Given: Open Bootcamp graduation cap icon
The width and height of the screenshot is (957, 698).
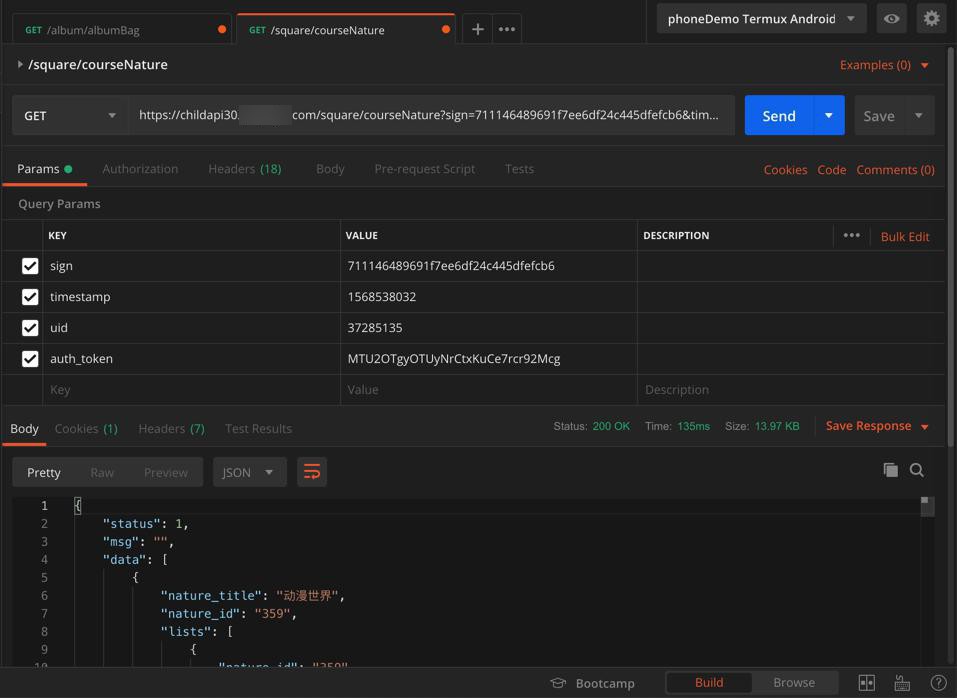Looking at the screenshot, I should [558, 683].
